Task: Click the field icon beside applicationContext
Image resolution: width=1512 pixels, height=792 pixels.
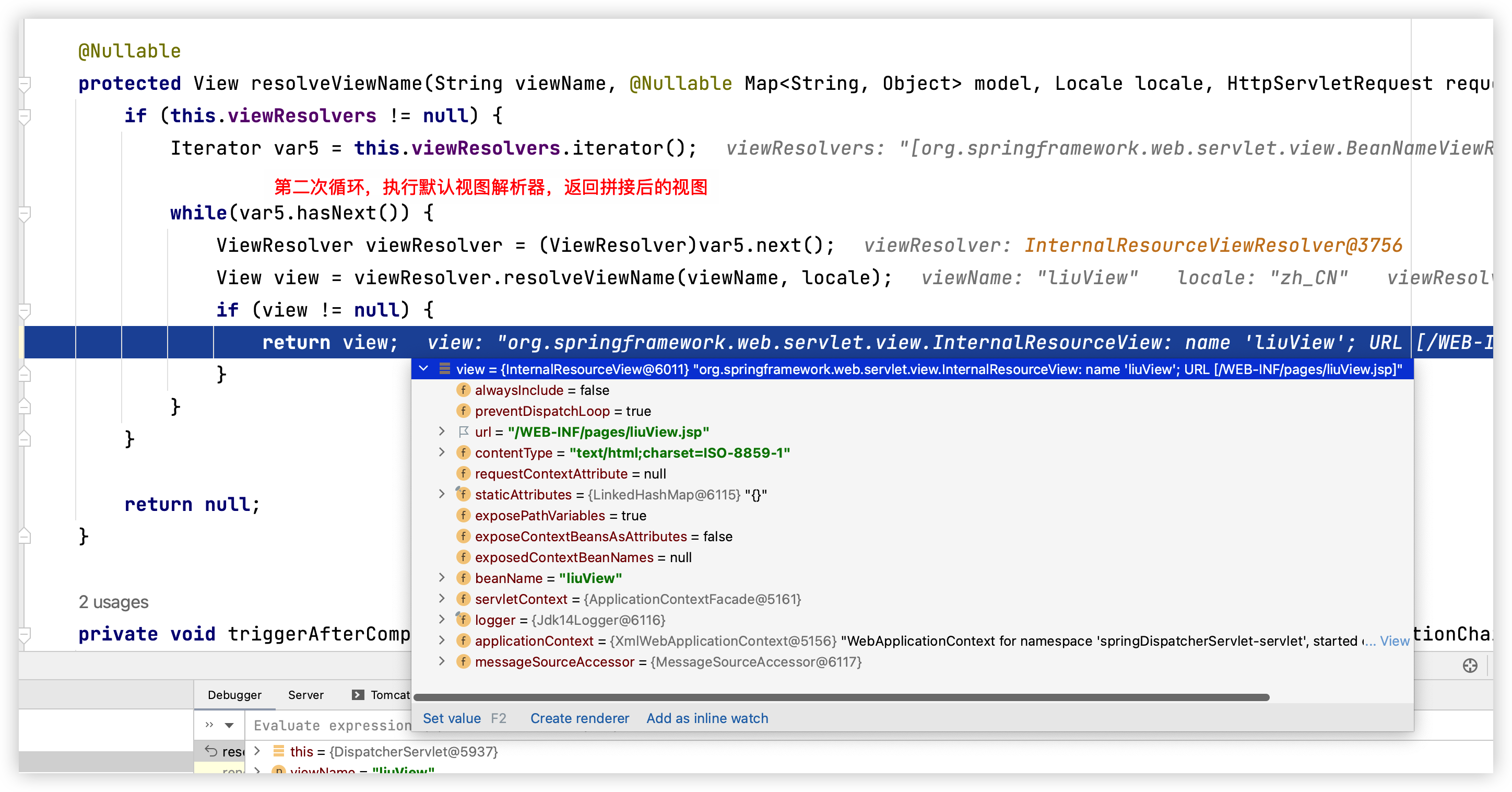Action: pos(463,640)
